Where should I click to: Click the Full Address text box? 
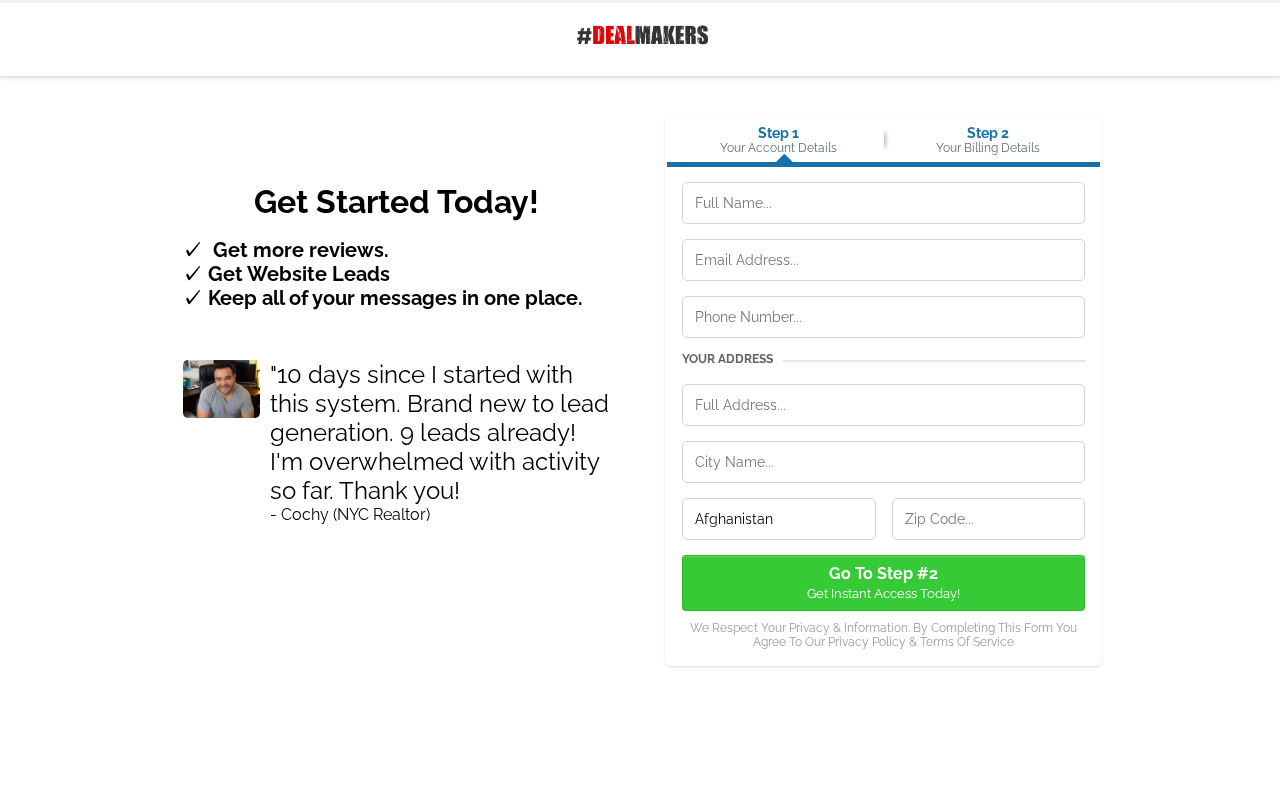(x=883, y=405)
